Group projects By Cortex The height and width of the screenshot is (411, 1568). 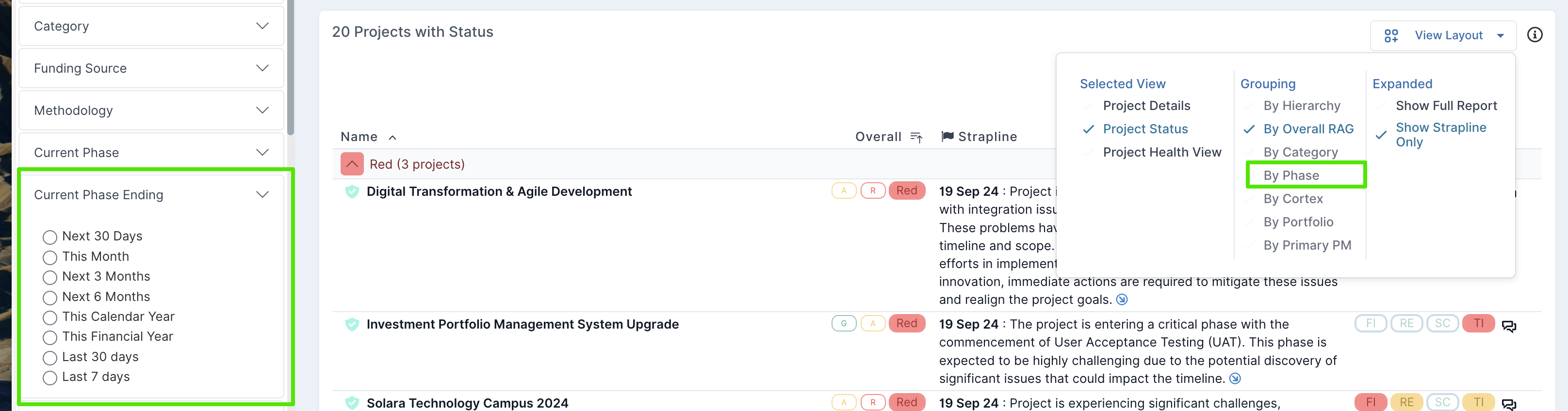pyautogui.click(x=1293, y=199)
